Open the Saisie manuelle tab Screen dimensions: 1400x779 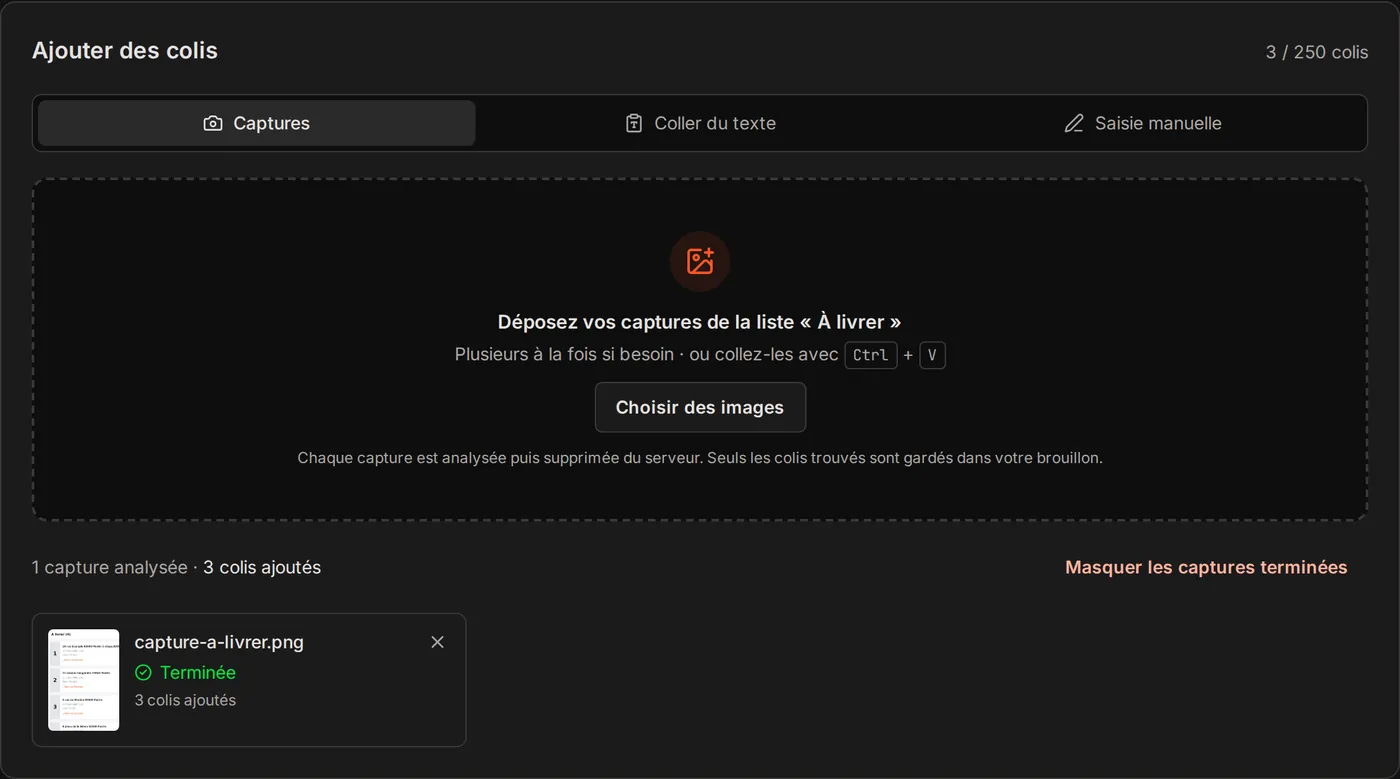1143,123
